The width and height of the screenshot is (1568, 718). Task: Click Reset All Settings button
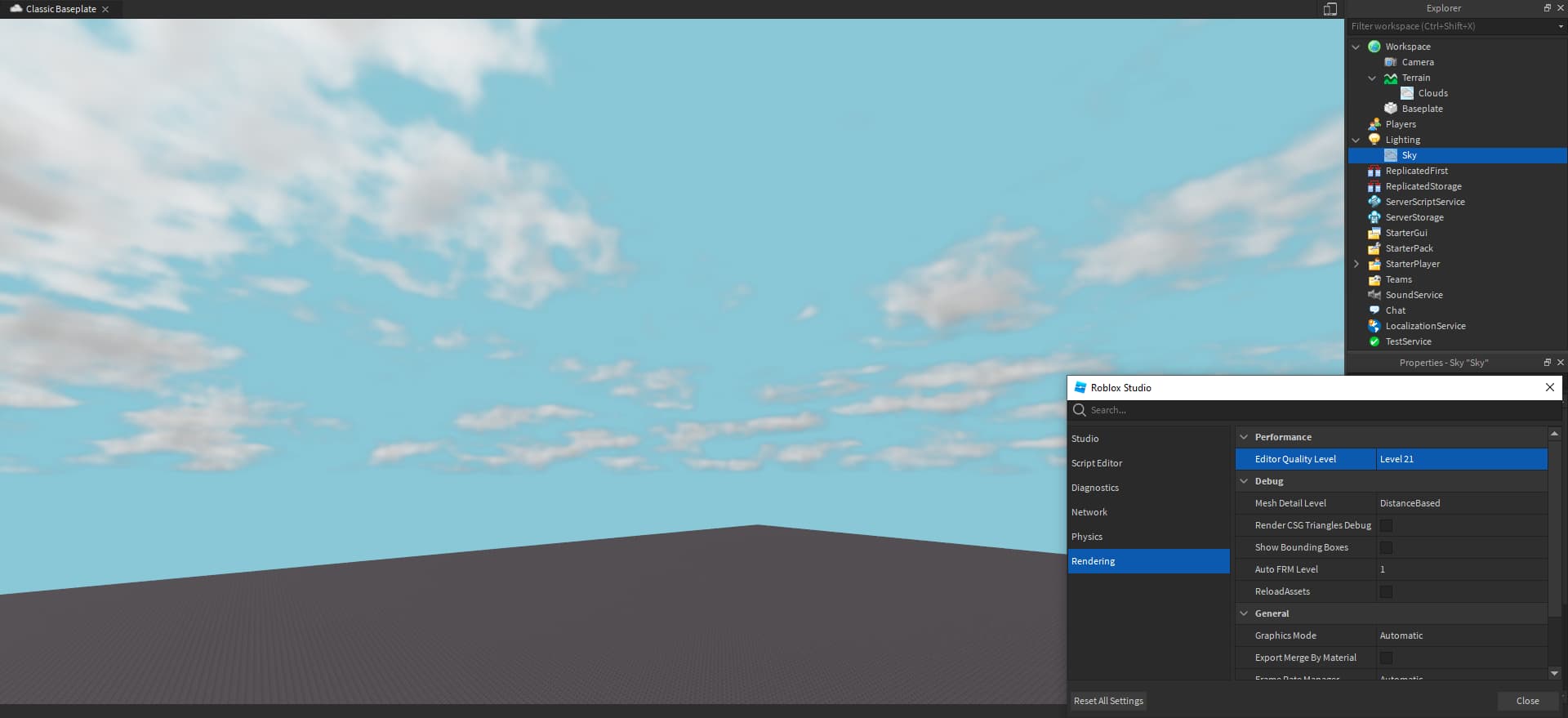click(x=1108, y=701)
